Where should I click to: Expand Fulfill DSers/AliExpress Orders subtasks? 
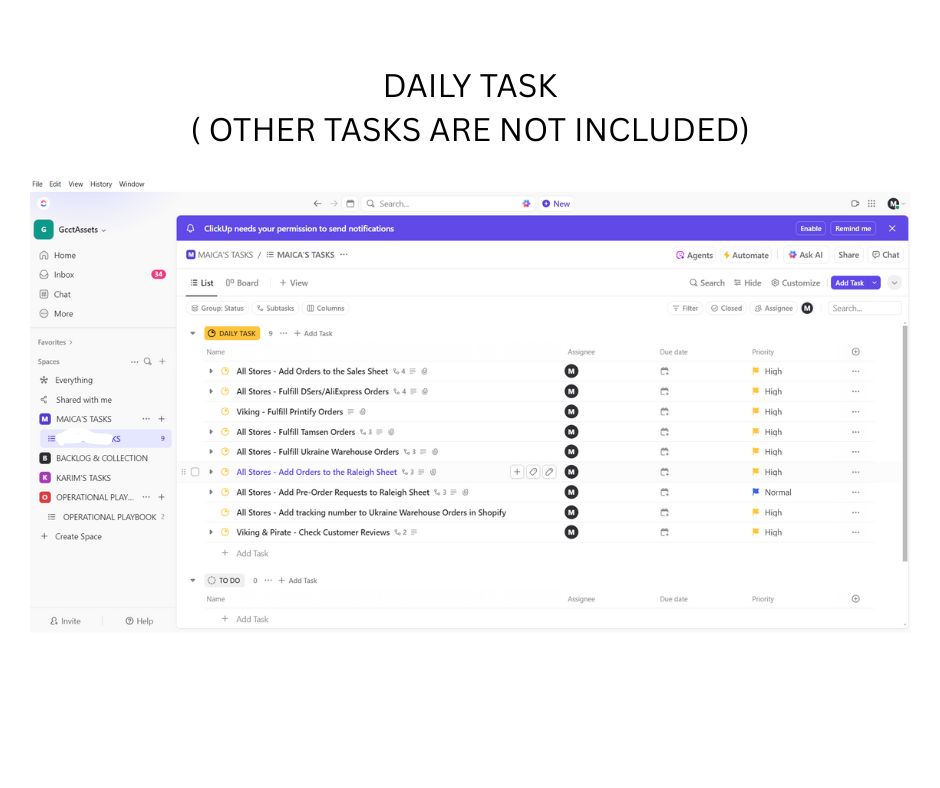point(211,392)
